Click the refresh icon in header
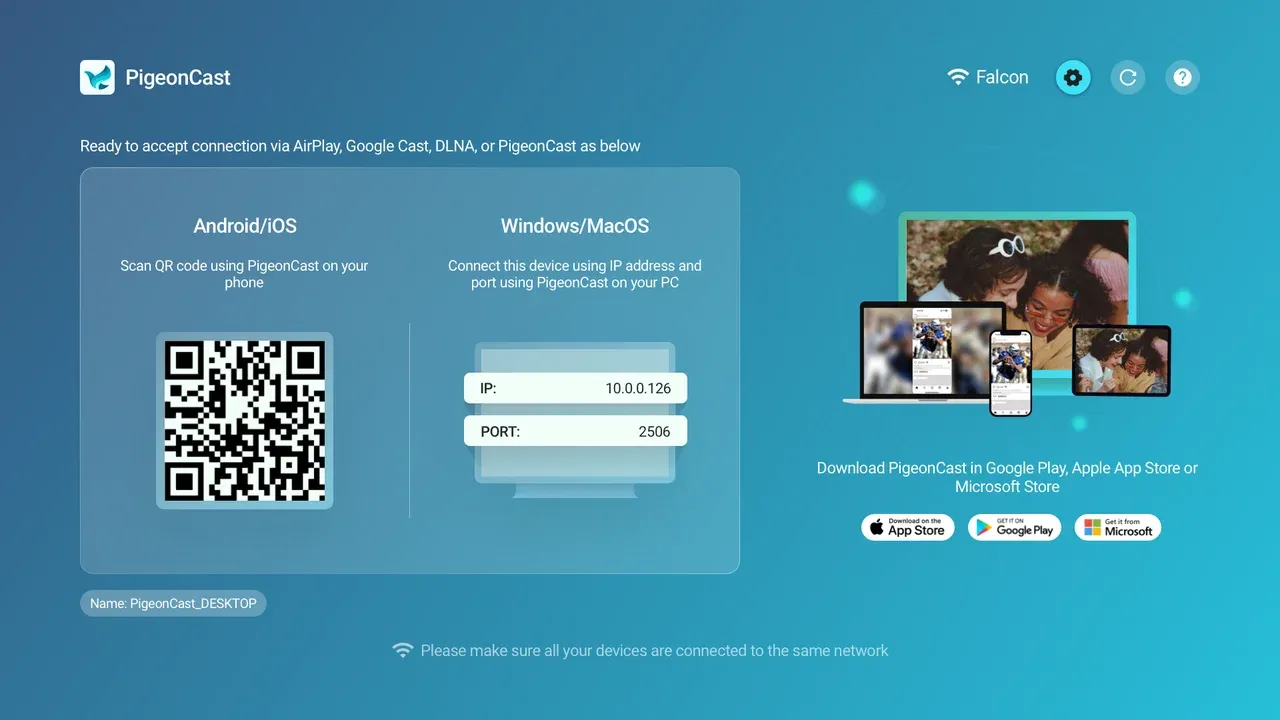Viewport: 1280px width, 720px height. click(x=1128, y=77)
